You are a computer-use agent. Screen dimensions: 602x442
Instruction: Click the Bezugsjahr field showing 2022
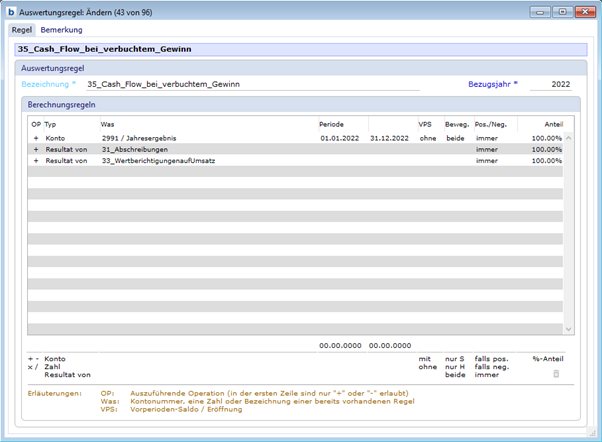point(555,85)
